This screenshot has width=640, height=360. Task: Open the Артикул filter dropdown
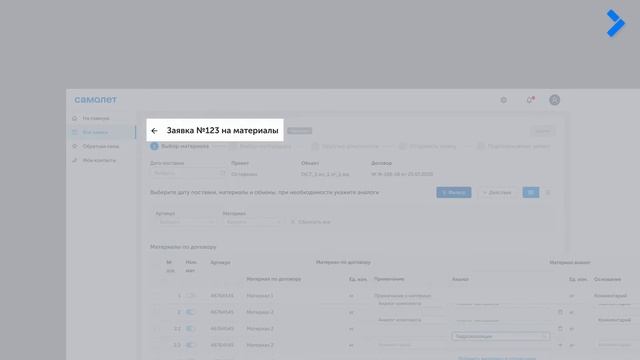click(x=186, y=222)
